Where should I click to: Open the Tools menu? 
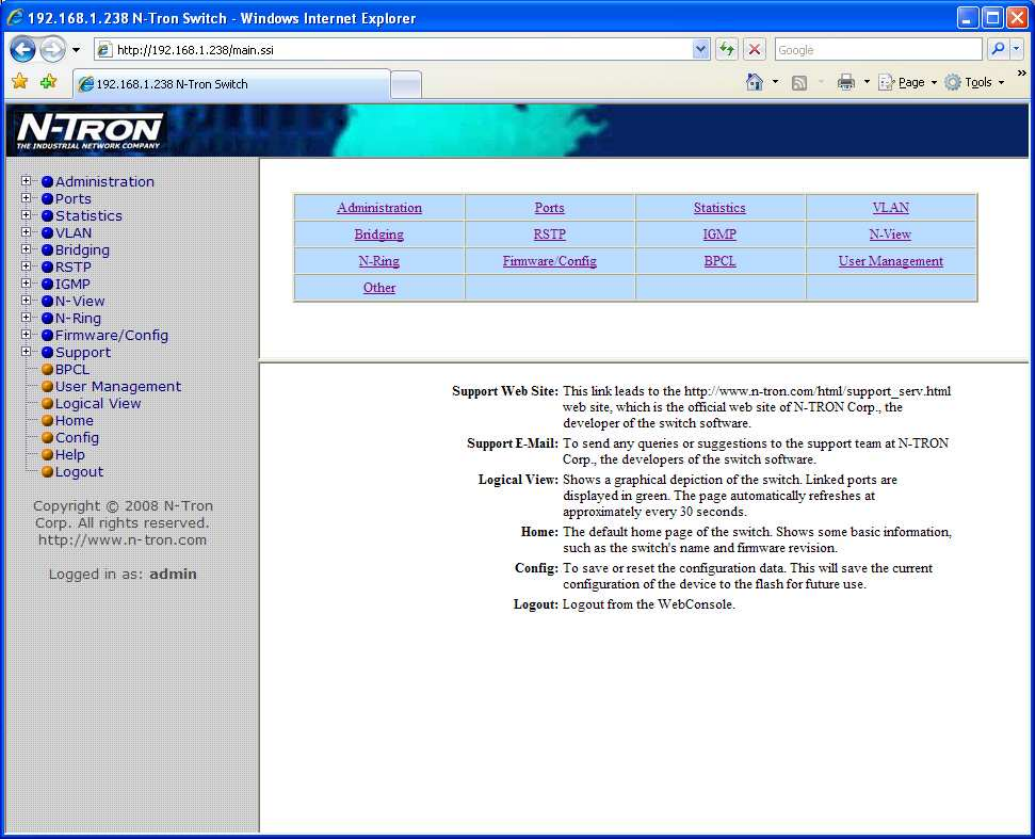coord(975,83)
